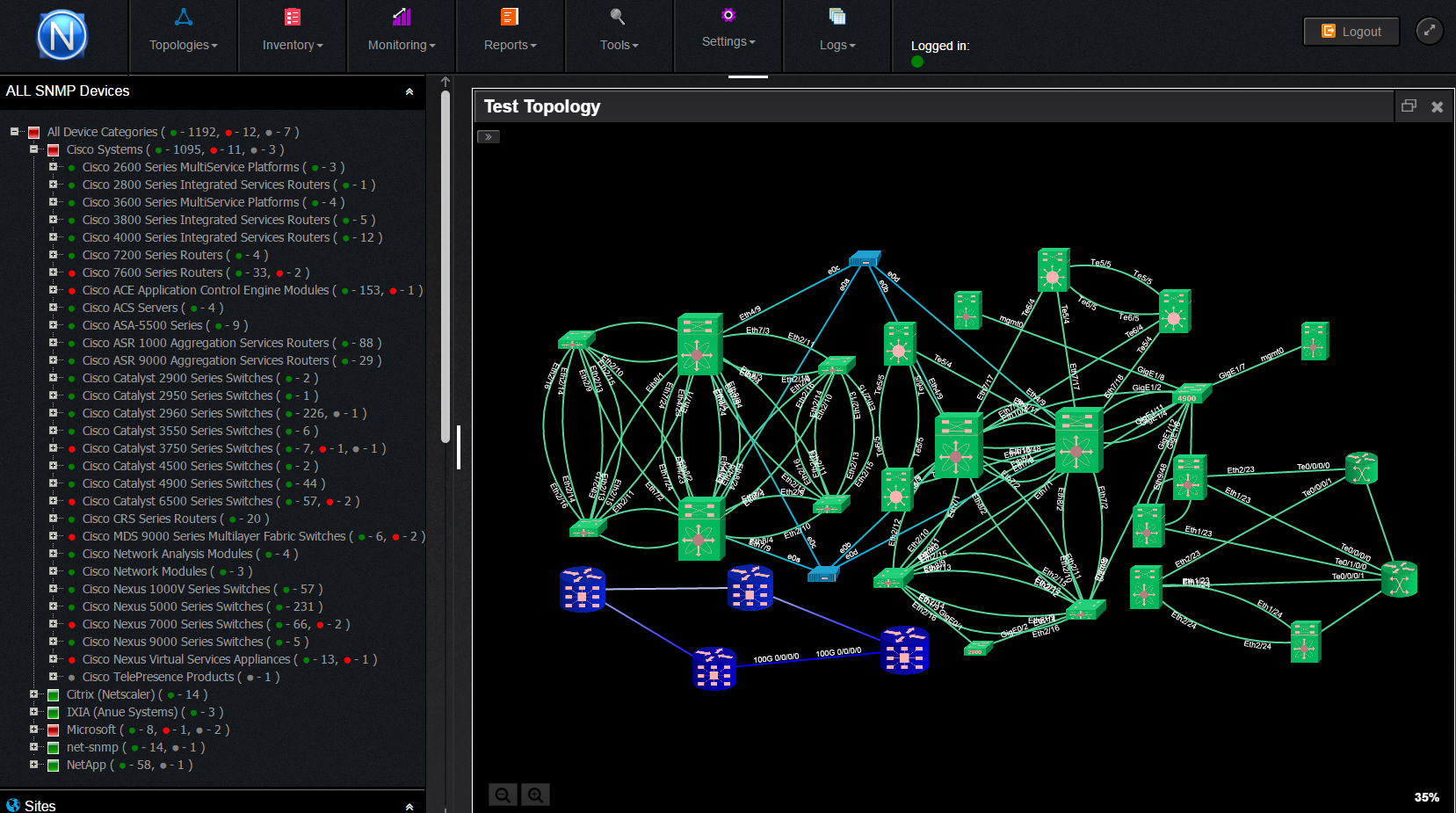Select the green router node near Te0/0/0/1
The height and width of the screenshot is (813, 1456).
[x=1399, y=579]
